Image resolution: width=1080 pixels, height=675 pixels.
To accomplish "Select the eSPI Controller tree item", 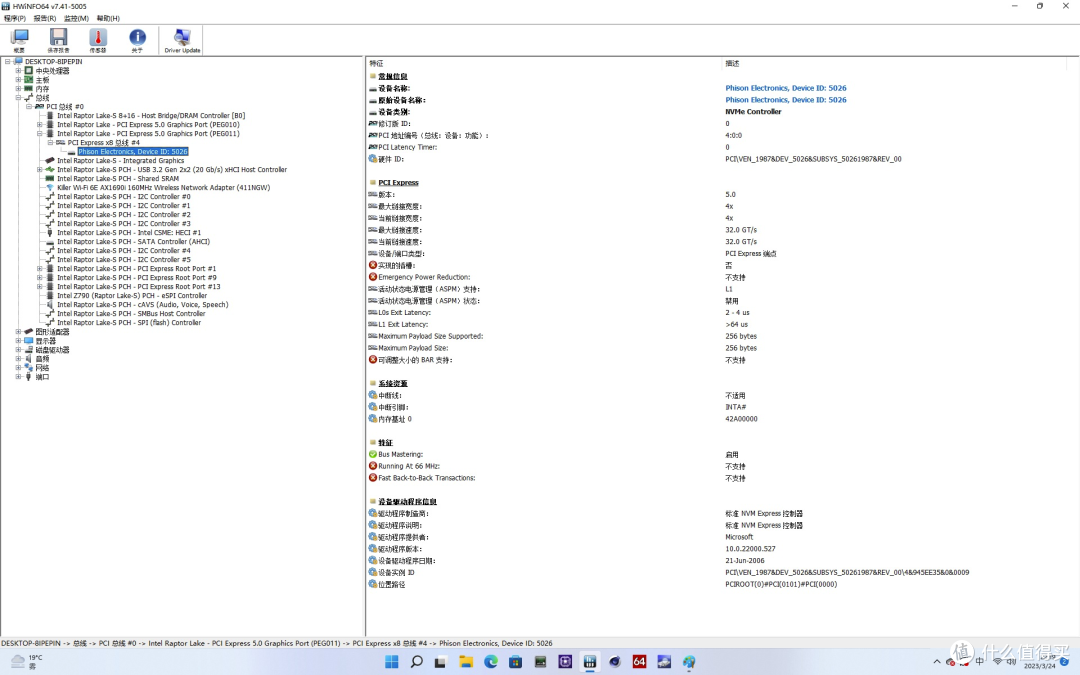I will point(132,295).
